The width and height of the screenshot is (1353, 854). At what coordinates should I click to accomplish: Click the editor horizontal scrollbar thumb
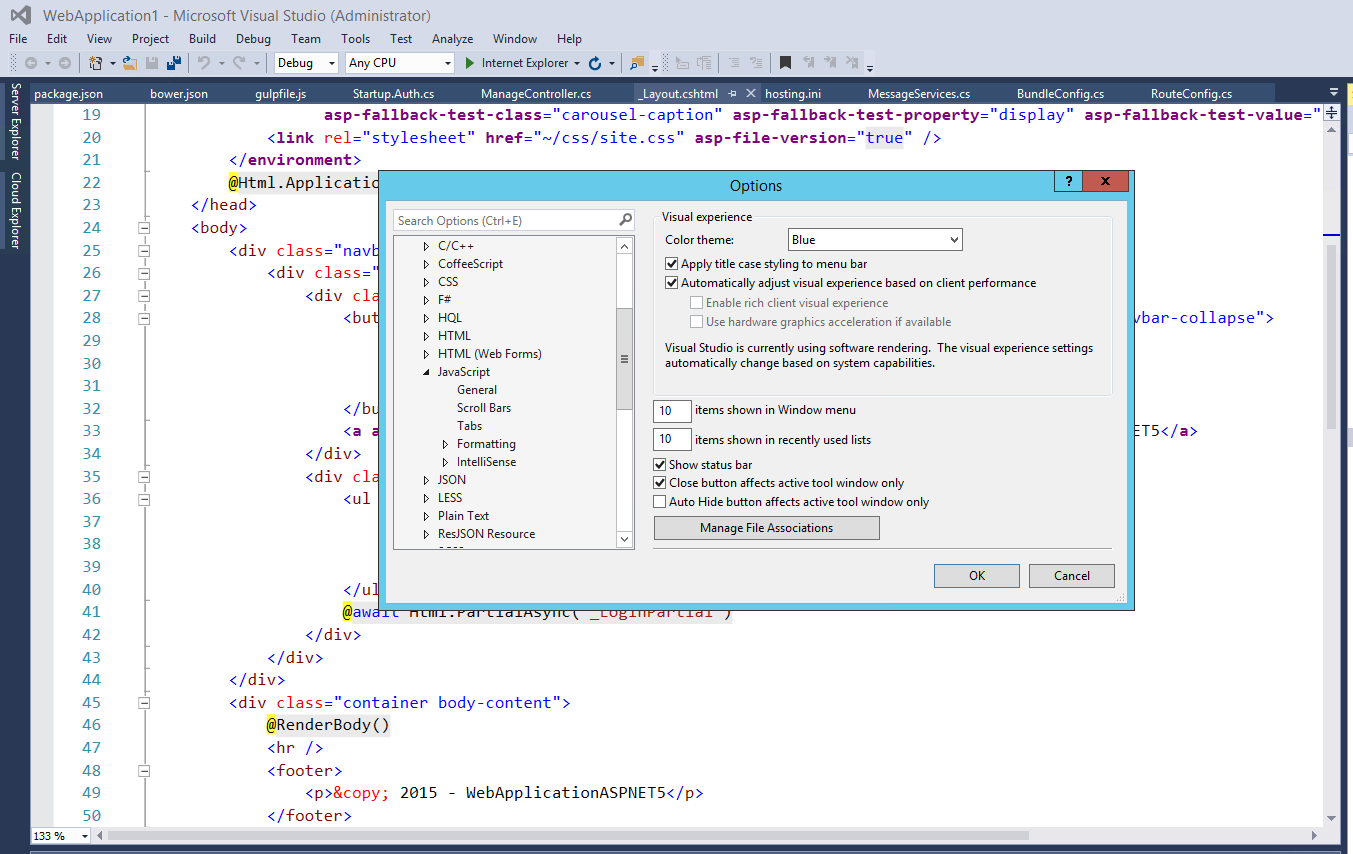tap(569, 835)
